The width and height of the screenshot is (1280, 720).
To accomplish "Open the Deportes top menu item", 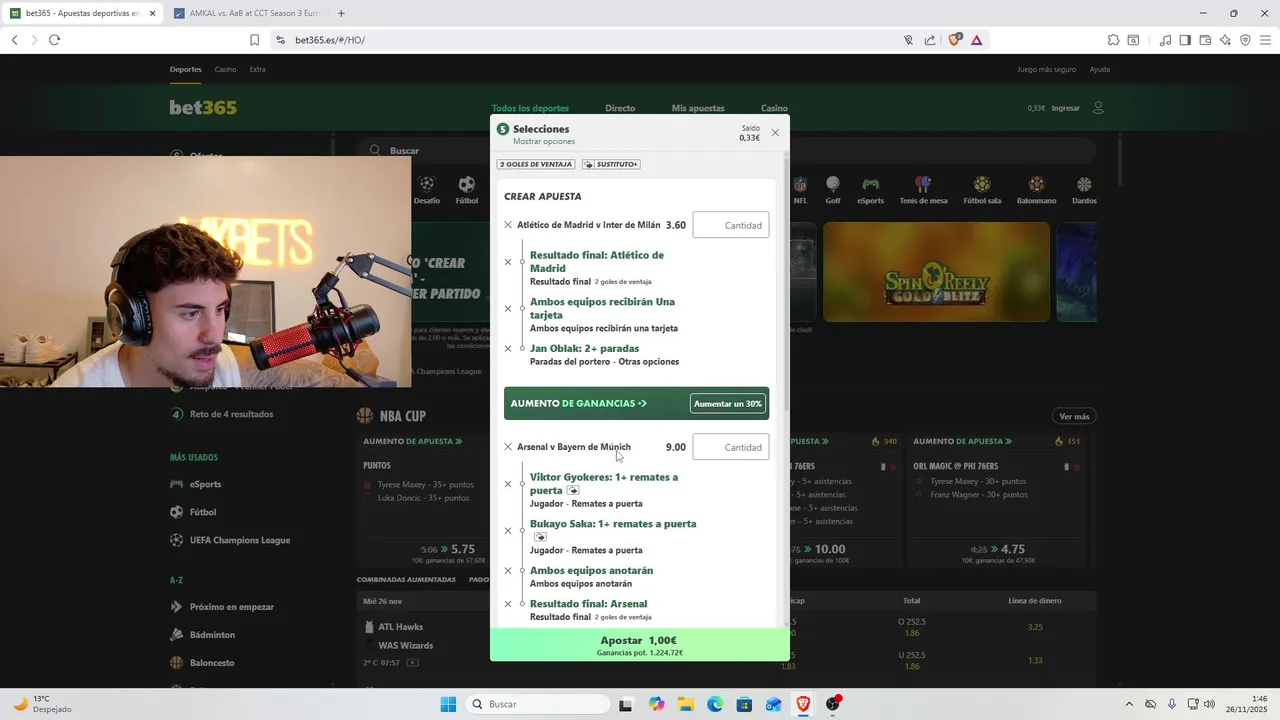I will [185, 69].
